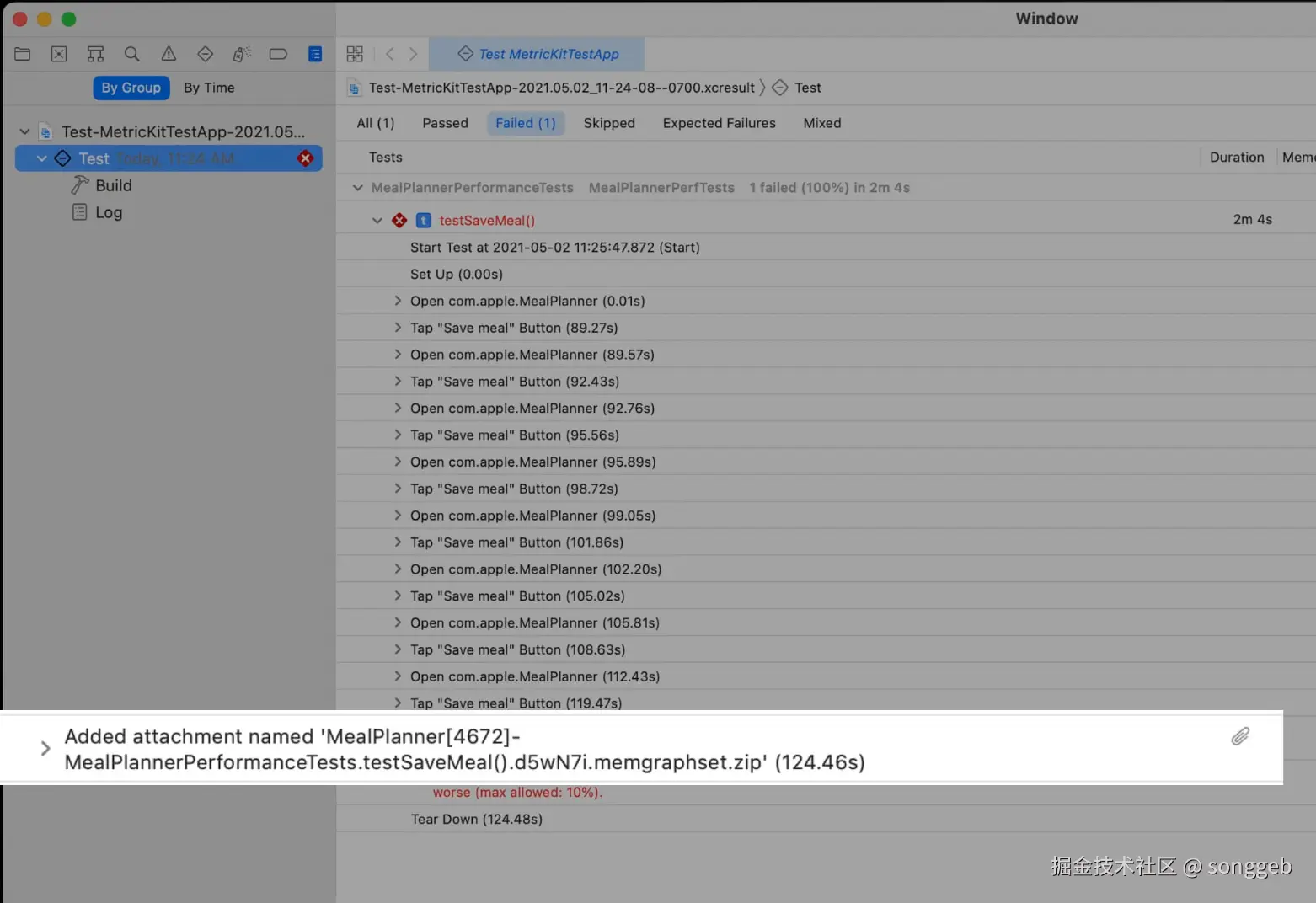Expand Tap "Save meal" Button (95.56s)

pyautogui.click(x=398, y=435)
